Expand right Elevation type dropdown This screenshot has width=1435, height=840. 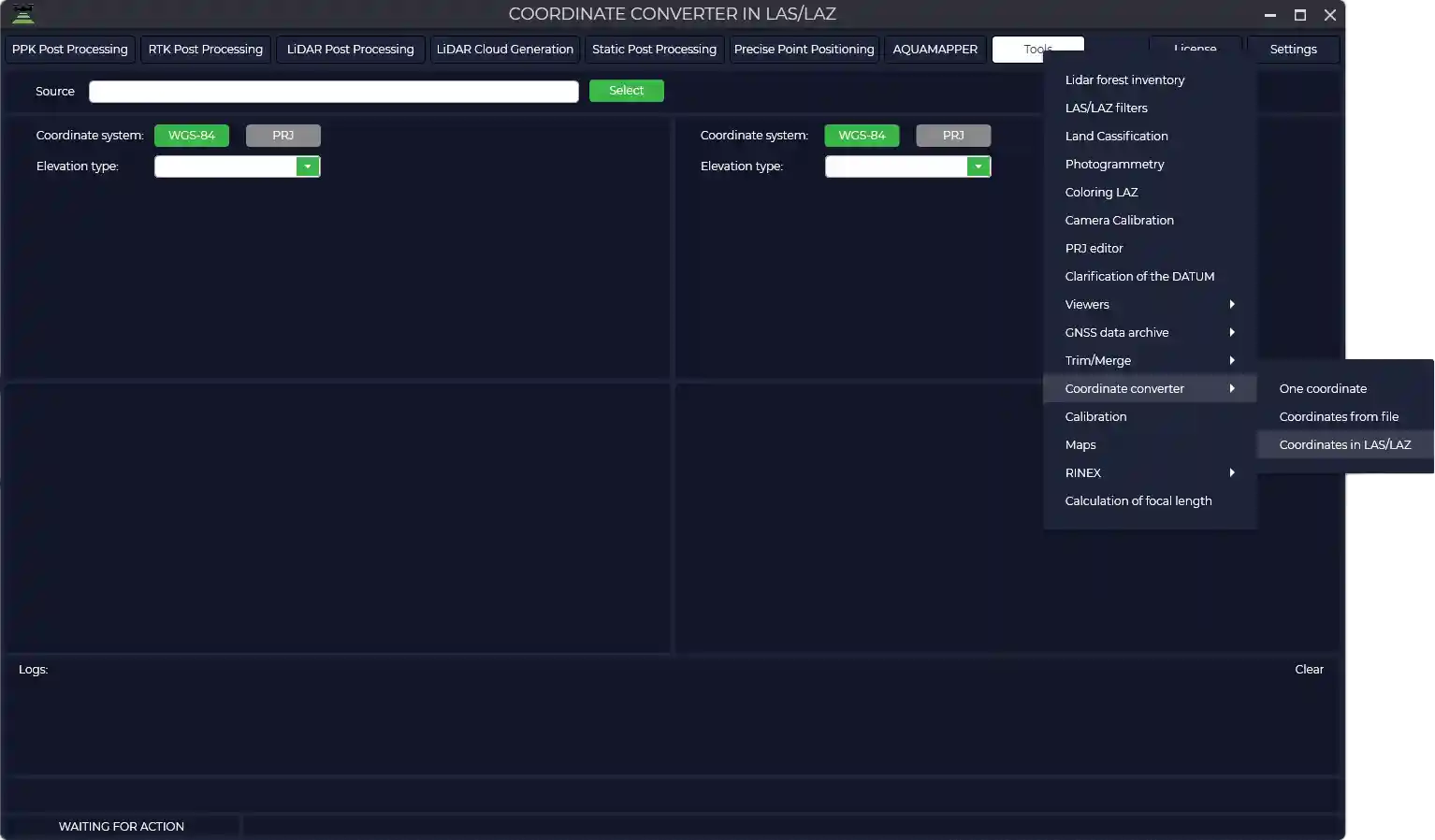[978, 167]
